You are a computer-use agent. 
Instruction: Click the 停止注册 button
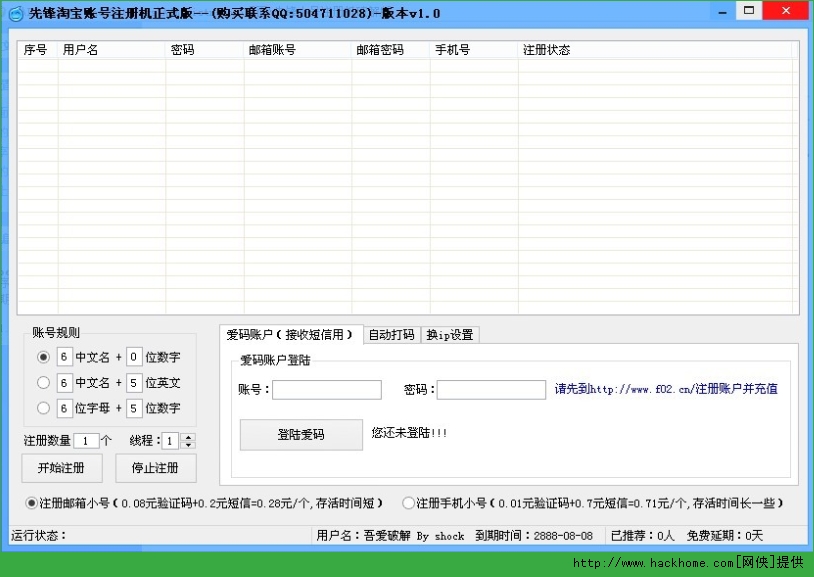click(156, 468)
